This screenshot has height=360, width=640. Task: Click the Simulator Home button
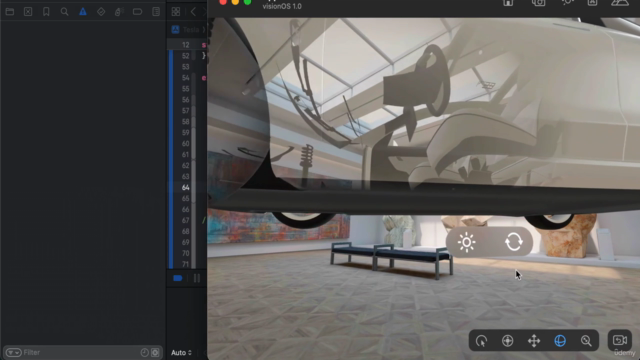[x=508, y=2]
